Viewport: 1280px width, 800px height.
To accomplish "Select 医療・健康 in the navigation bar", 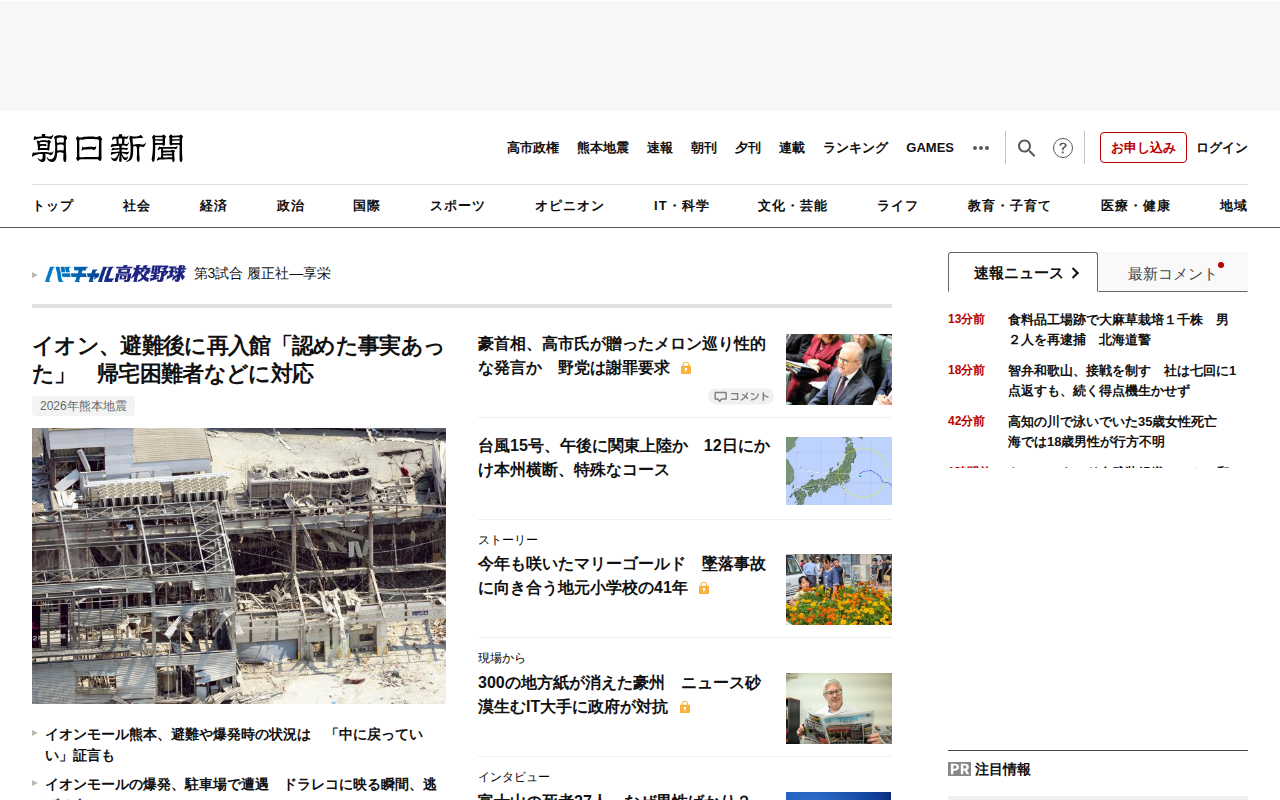I will pyautogui.click(x=1136, y=206).
